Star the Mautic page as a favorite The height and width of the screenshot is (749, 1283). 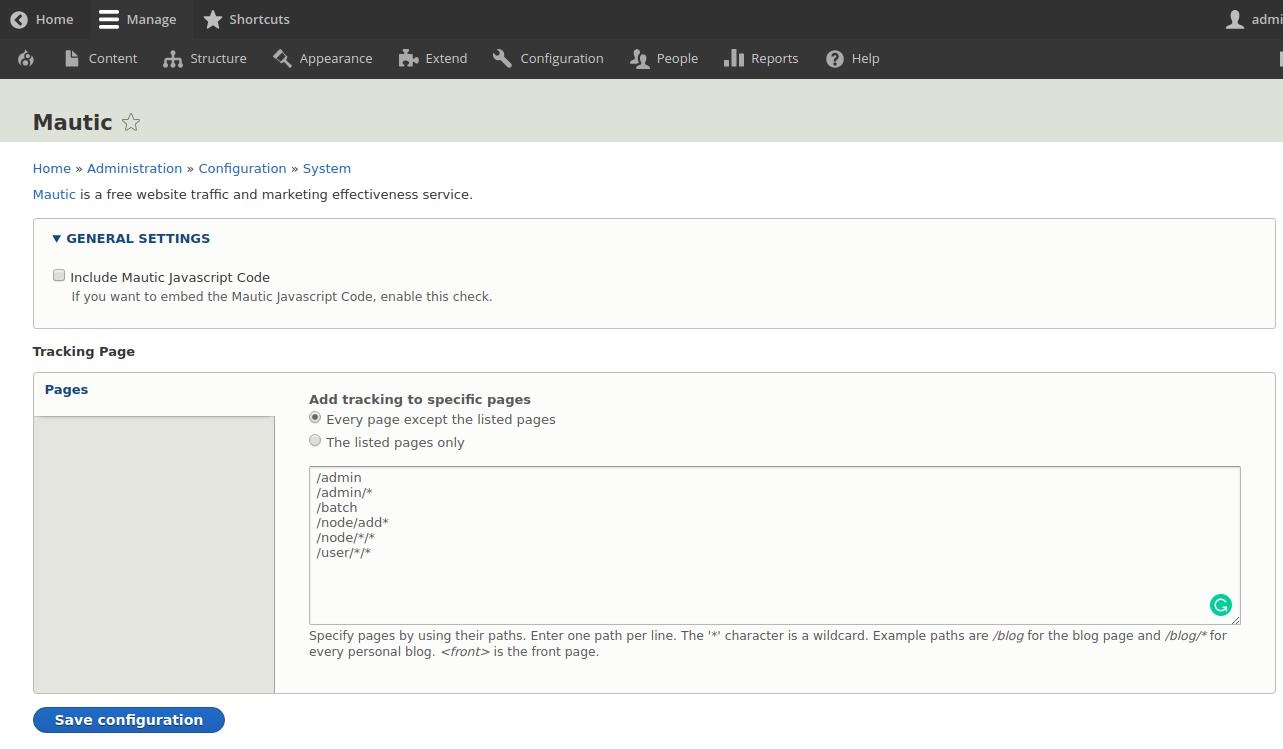pyautogui.click(x=131, y=122)
